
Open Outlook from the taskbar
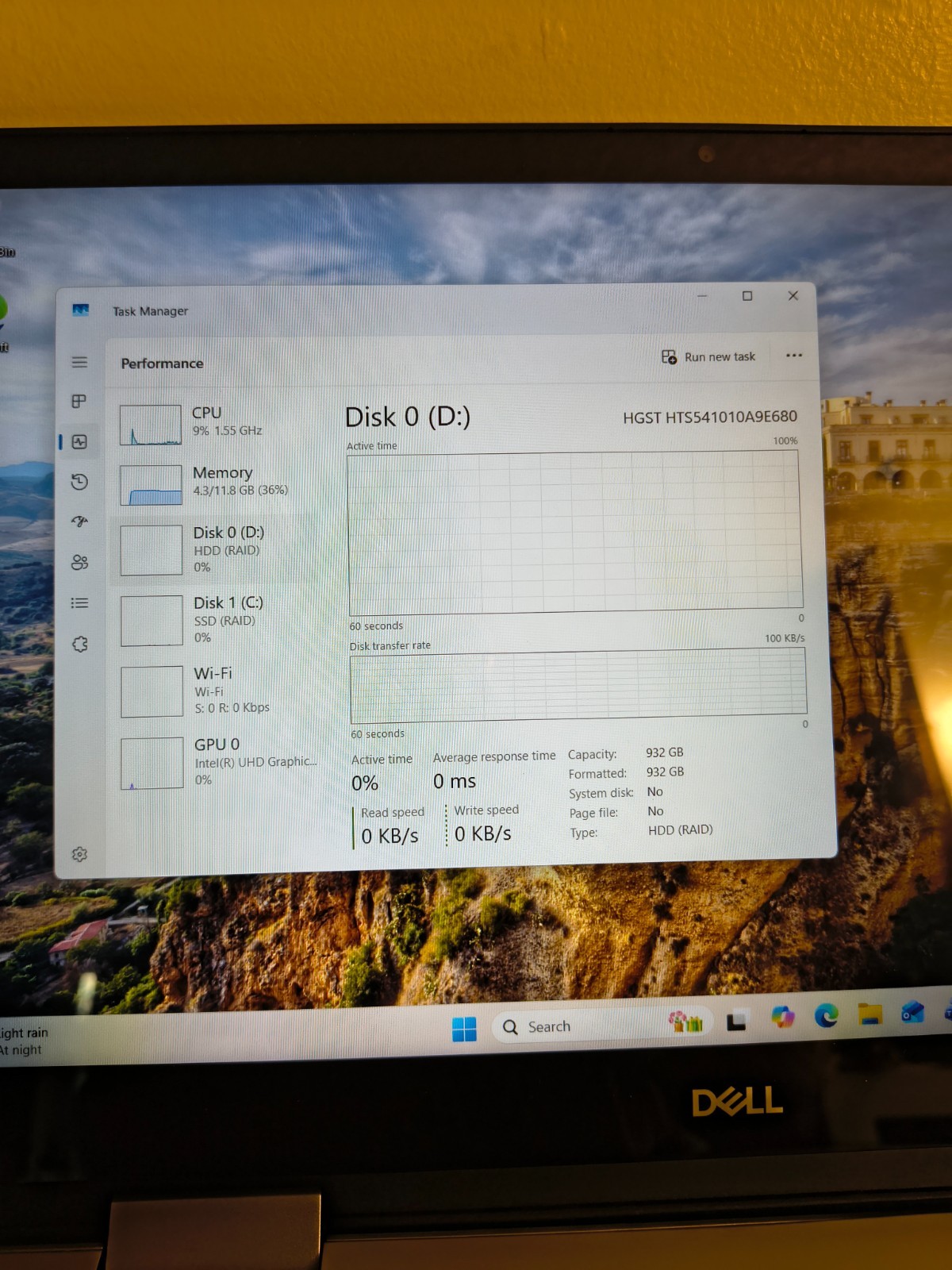click(912, 1012)
